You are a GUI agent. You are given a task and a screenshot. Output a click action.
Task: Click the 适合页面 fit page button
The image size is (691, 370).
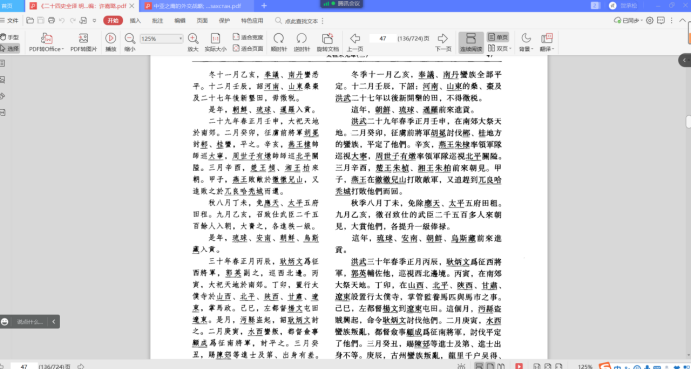tap(248, 48)
